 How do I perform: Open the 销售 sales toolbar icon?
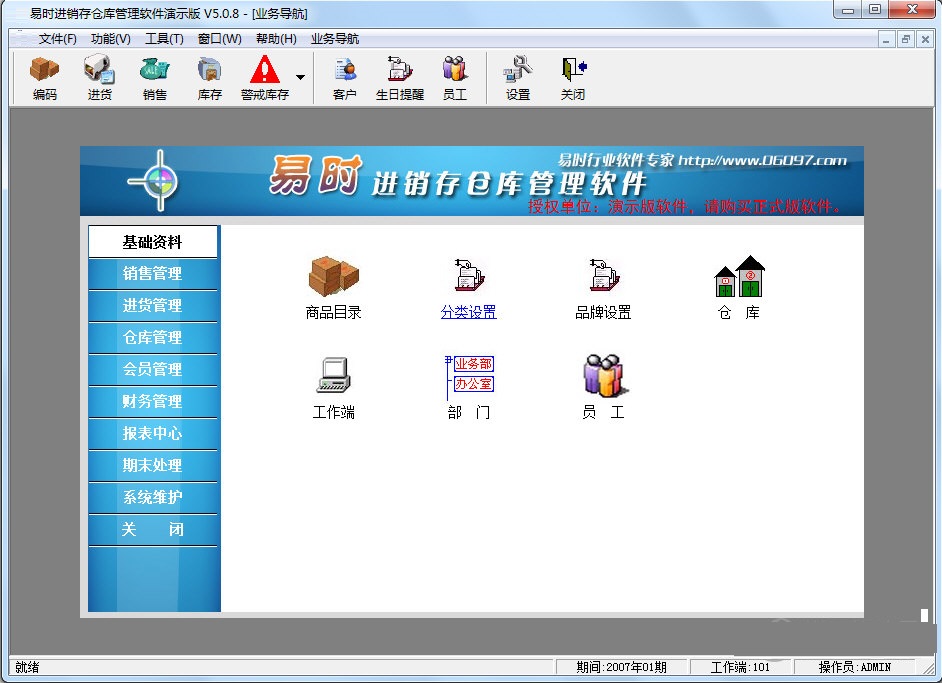[x=154, y=77]
